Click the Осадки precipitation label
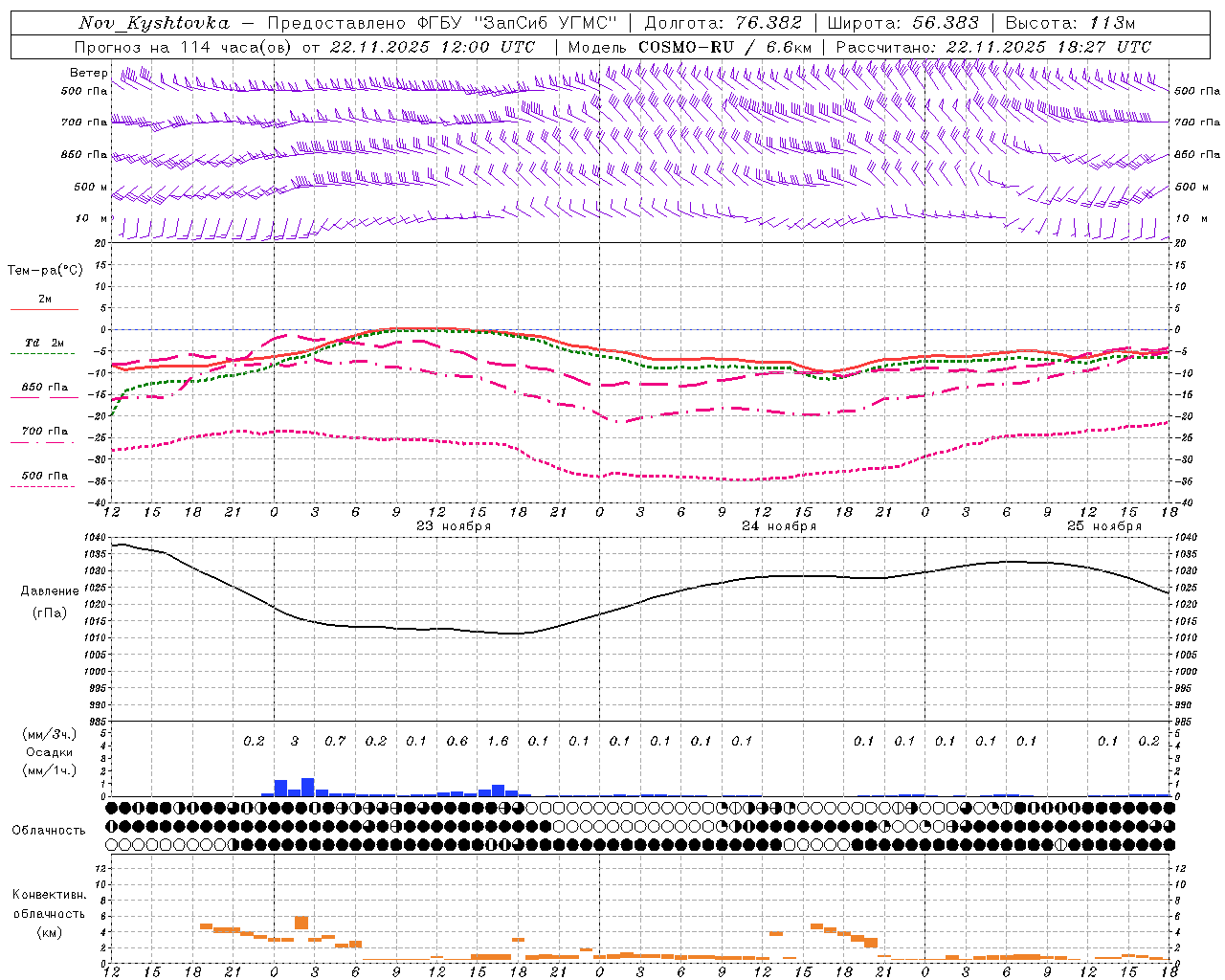Viewport: 1225px width, 980px height. click(x=49, y=752)
